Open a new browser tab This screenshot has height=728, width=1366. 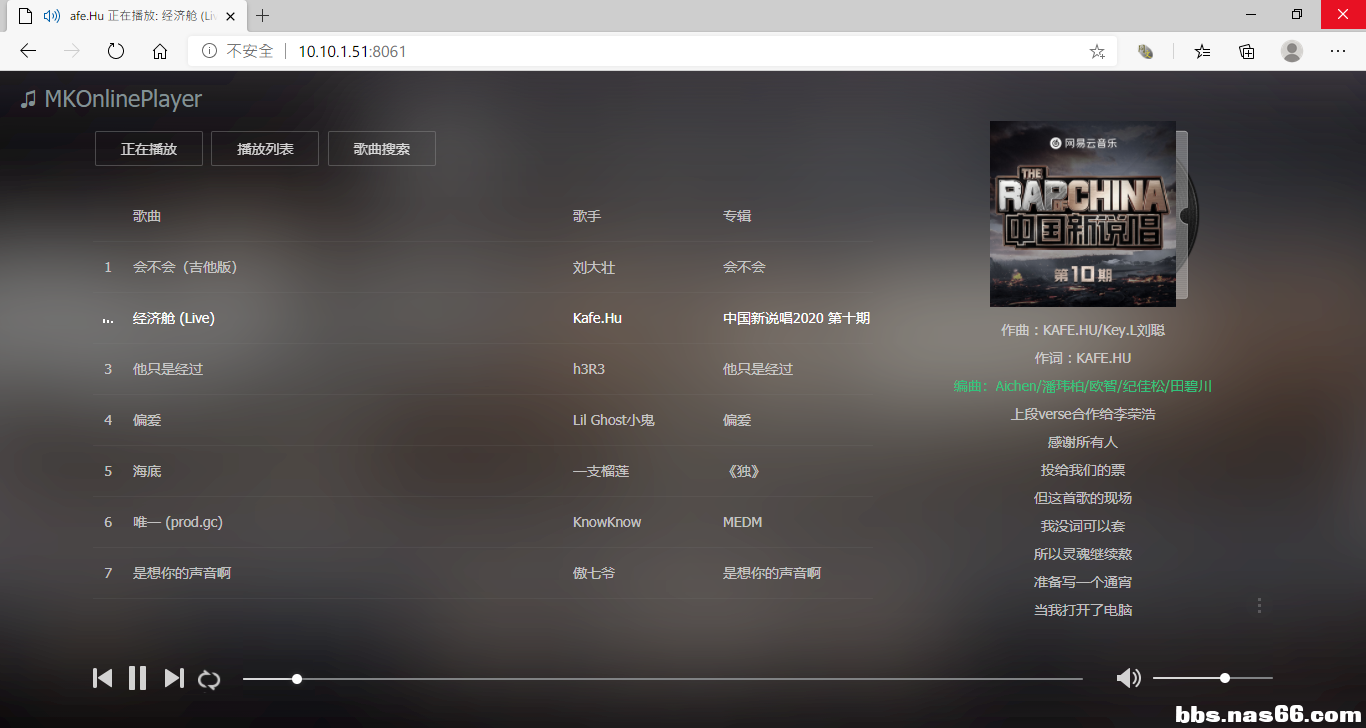click(x=263, y=15)
